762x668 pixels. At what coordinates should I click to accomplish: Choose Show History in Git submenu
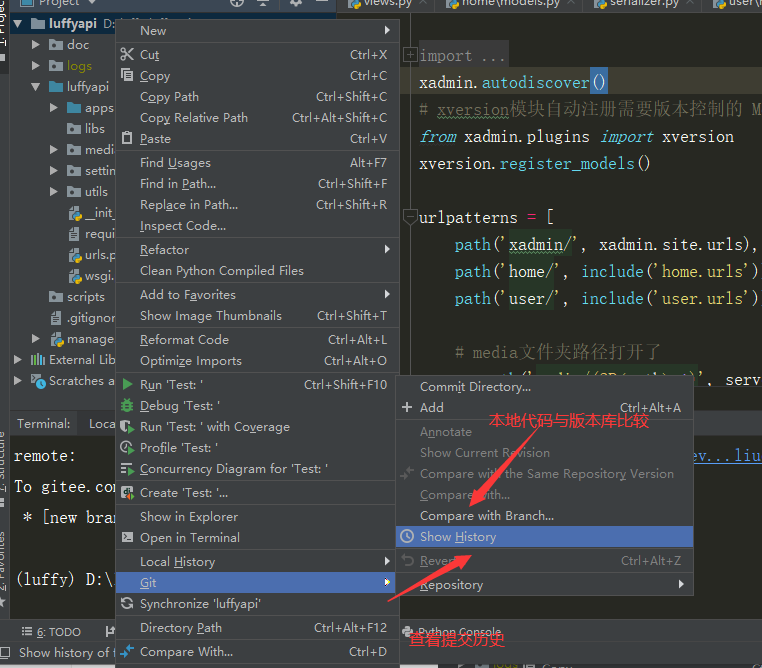[x=544, y=536]
